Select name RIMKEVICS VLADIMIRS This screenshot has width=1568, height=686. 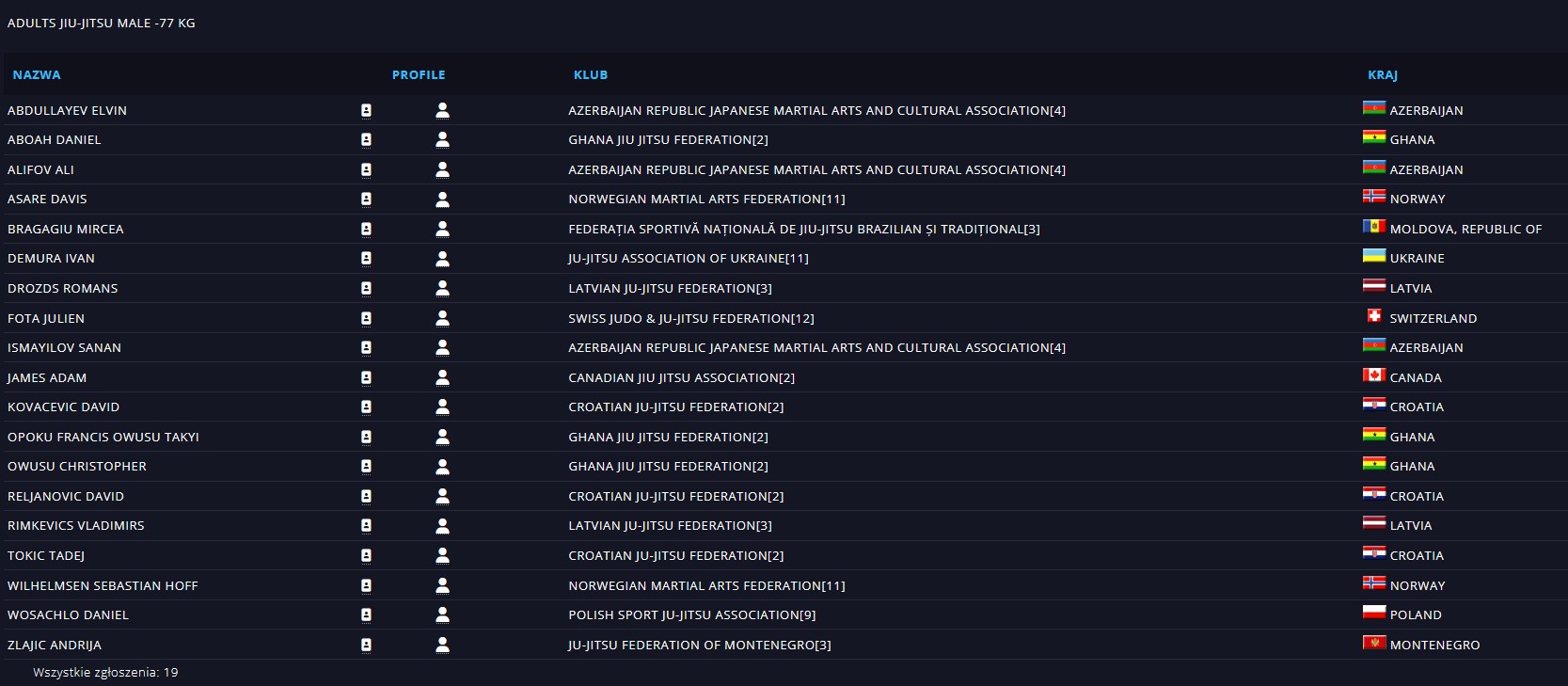[76, 525]
